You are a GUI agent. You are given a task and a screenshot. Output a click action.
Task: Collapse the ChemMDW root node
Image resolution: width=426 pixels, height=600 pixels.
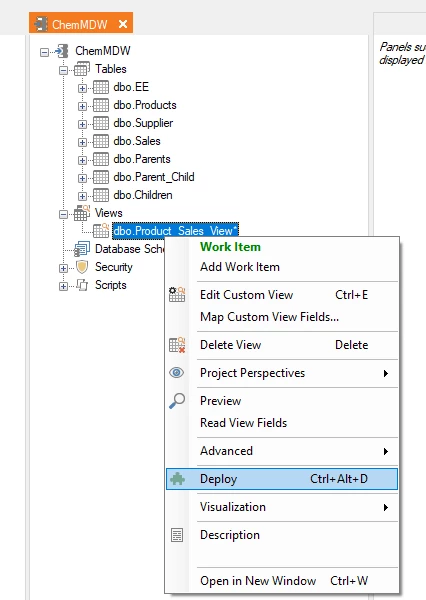45,52
